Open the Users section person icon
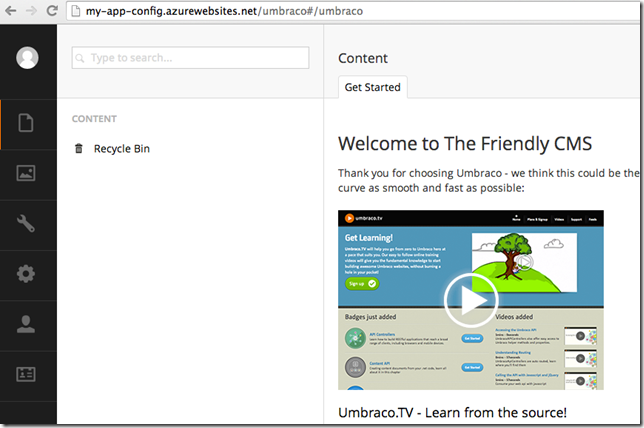This screenshot has height=428, width=644. (26, 324)
